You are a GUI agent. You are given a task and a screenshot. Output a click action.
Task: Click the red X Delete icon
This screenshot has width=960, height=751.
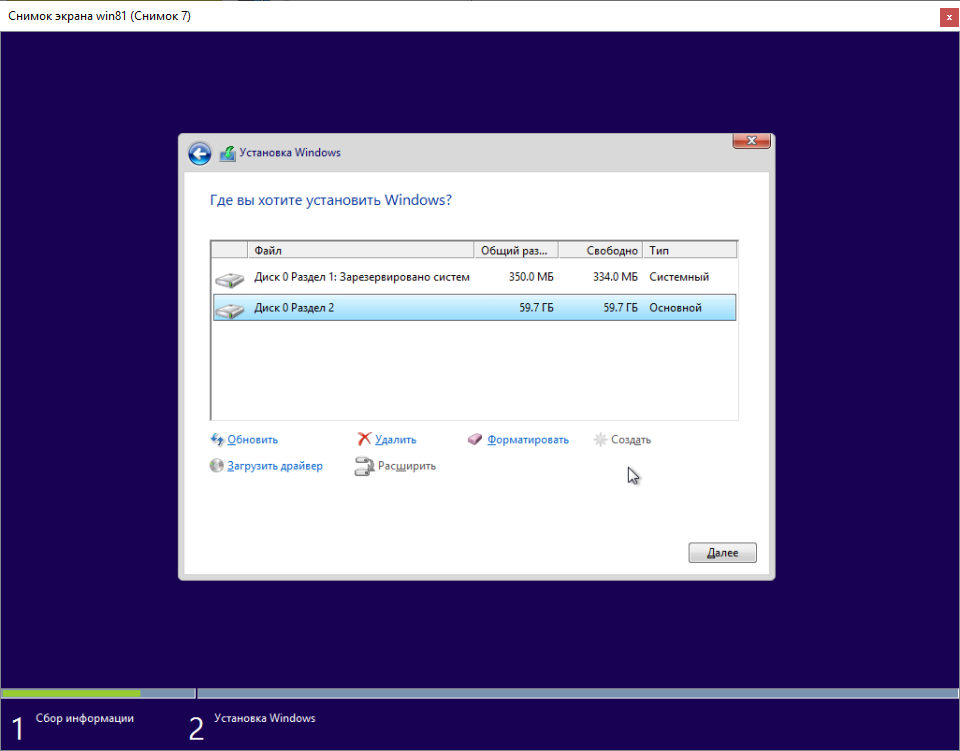pyautogui.click(x=364, y=439)
